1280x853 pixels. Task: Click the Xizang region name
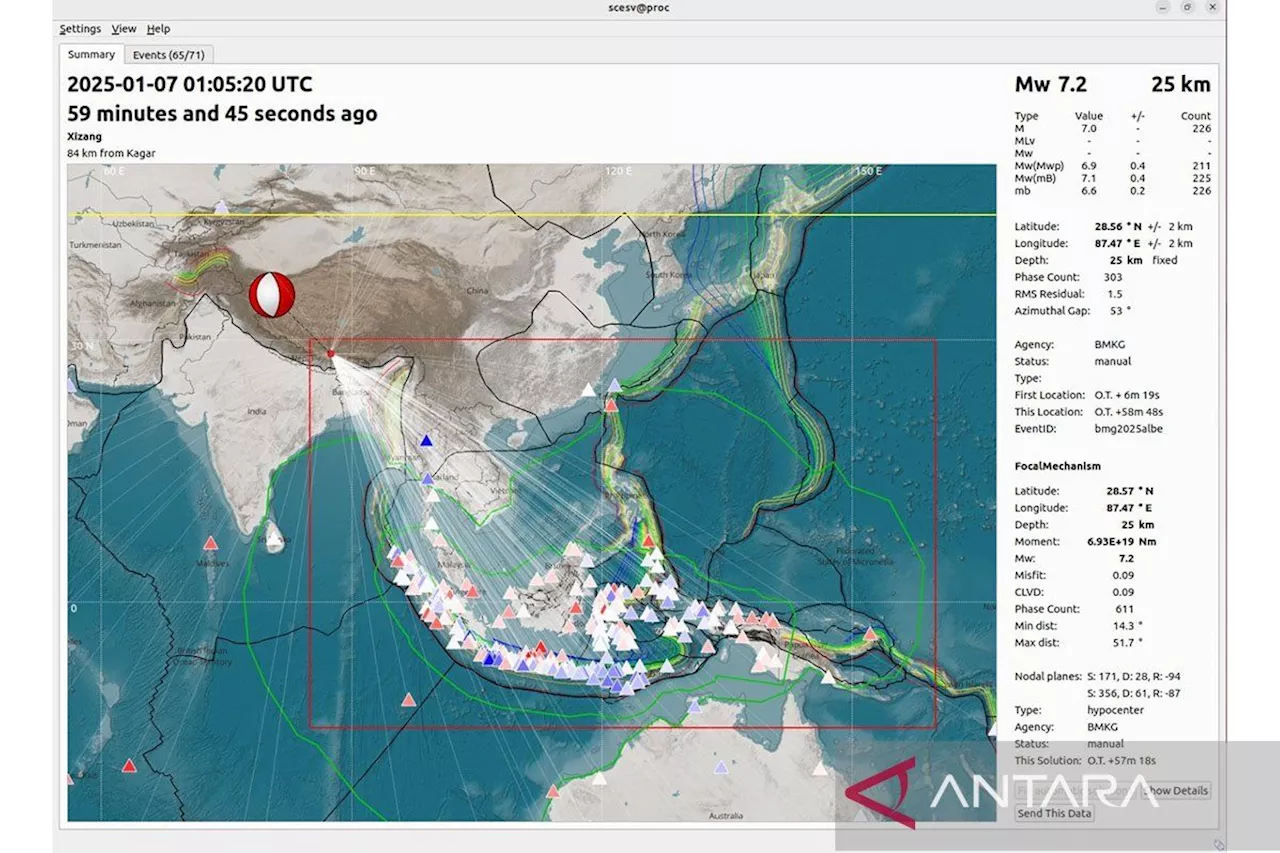click(x=84, y=136)
